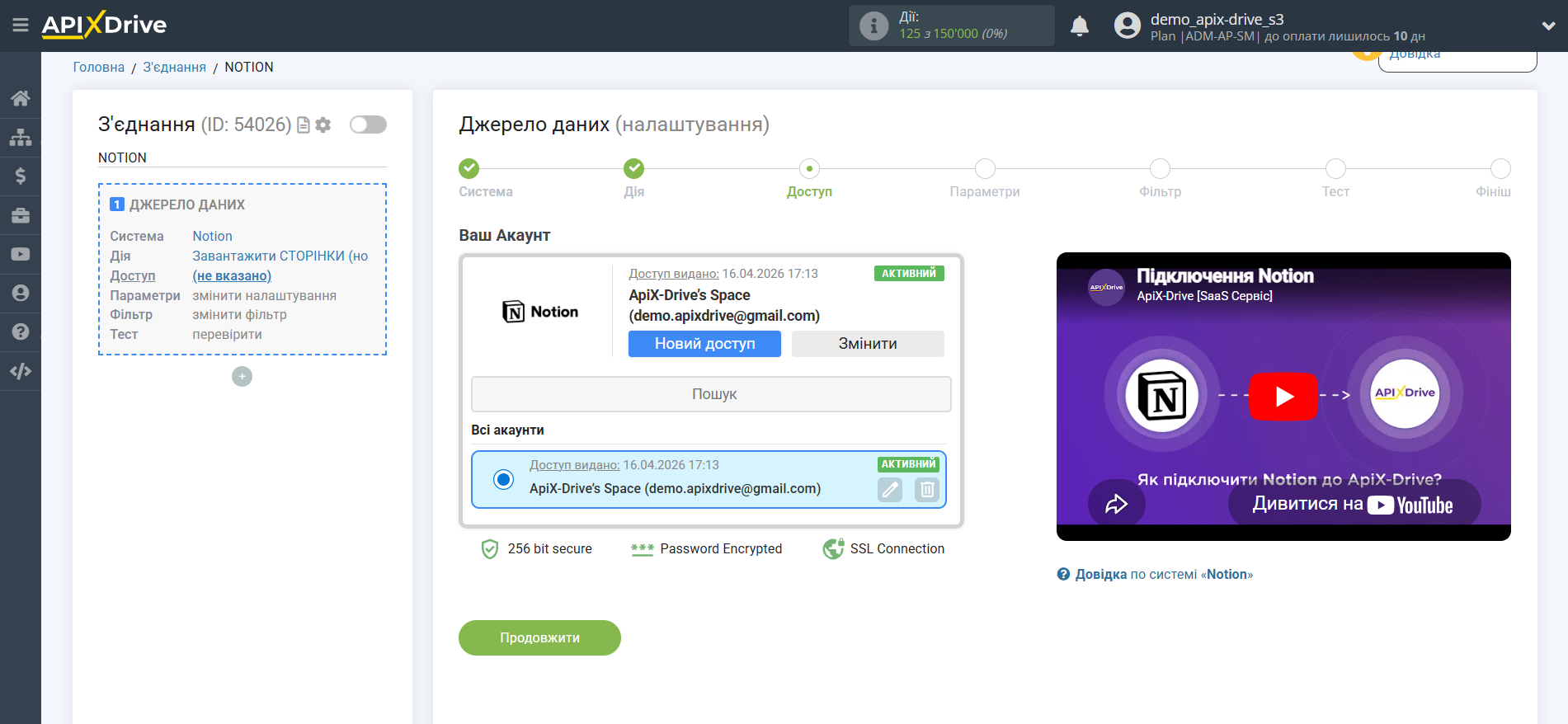1568x724 pixels.
Task: Click the перевірити test link
Action: click(x=227, y=334)
